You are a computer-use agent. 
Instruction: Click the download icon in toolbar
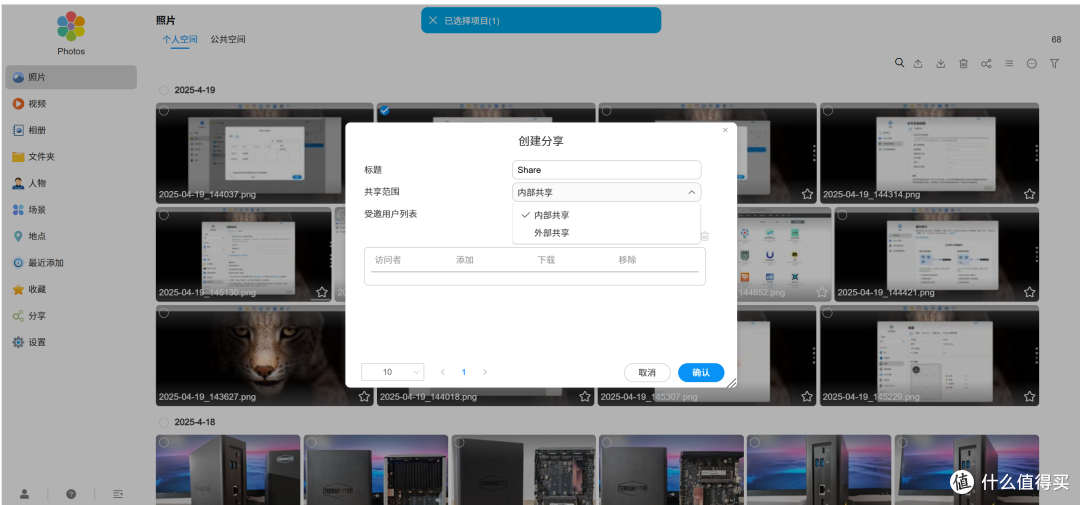[940, 63]
